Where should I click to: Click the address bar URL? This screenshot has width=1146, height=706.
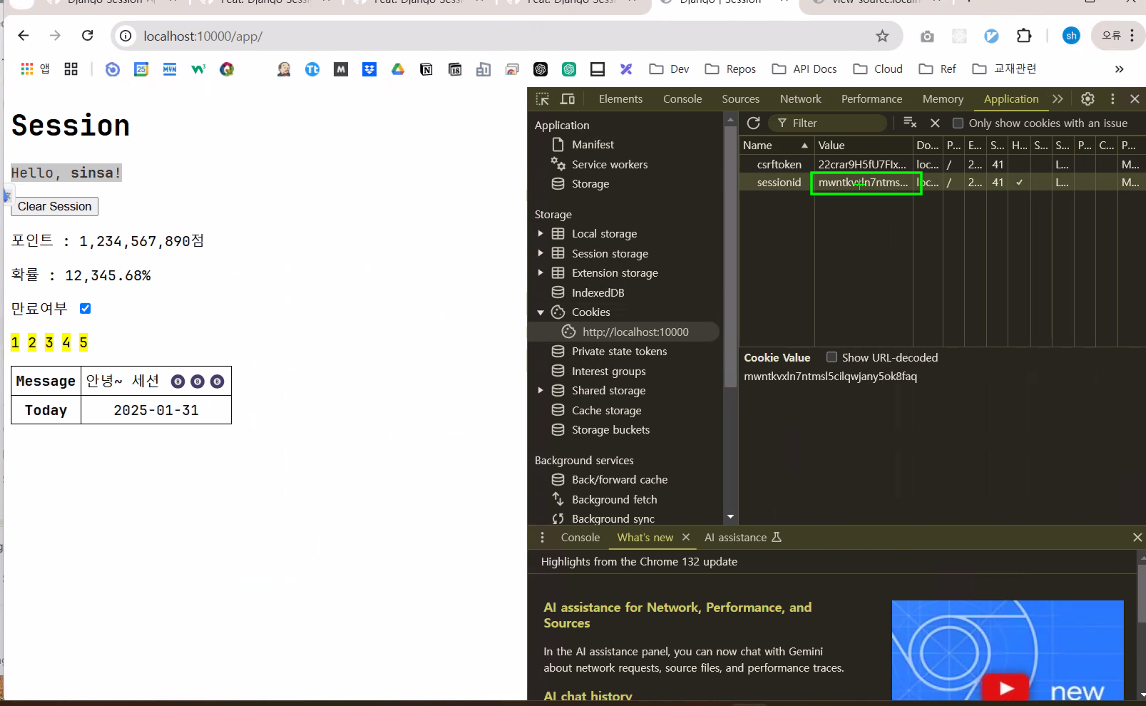click(x=202, y=36)
